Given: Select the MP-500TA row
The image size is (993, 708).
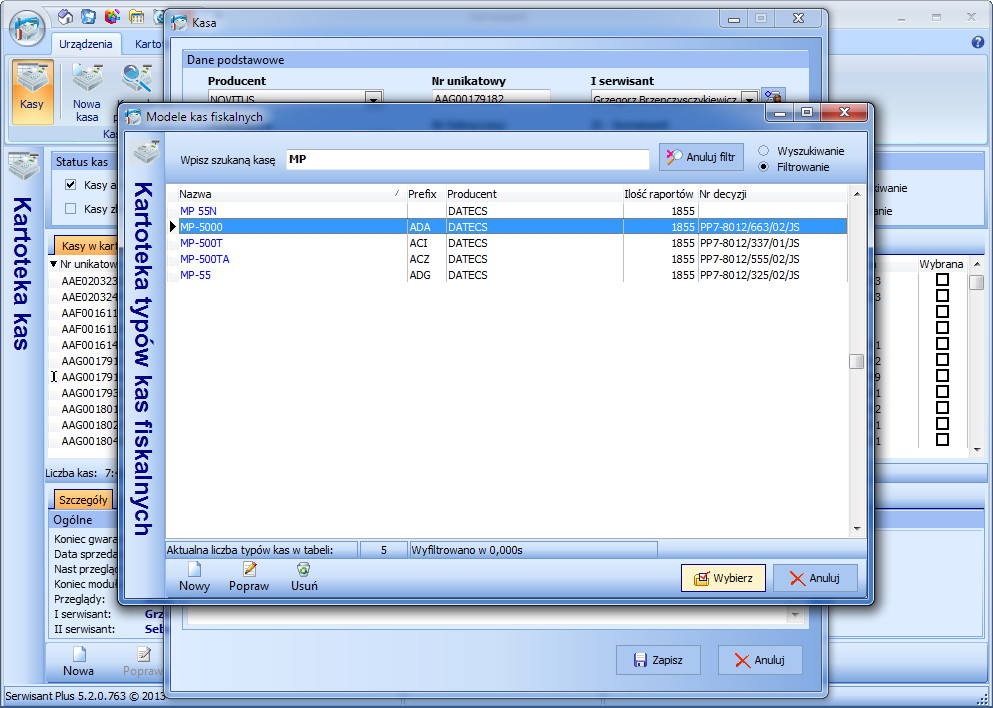Looking at the screenshot, I should coord(507,259).
